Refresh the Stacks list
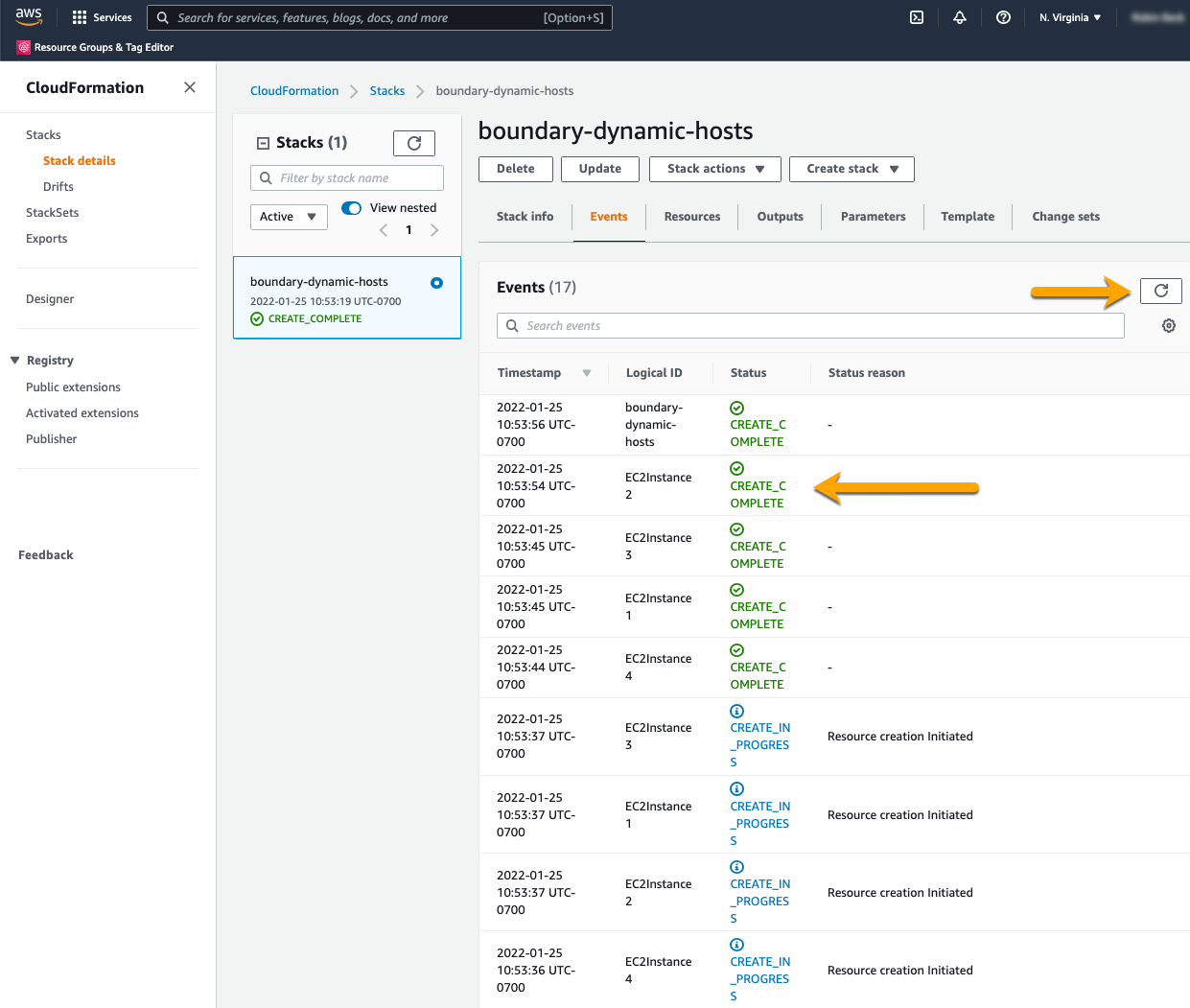The image size is (1190, 1008). pos(414,143)
